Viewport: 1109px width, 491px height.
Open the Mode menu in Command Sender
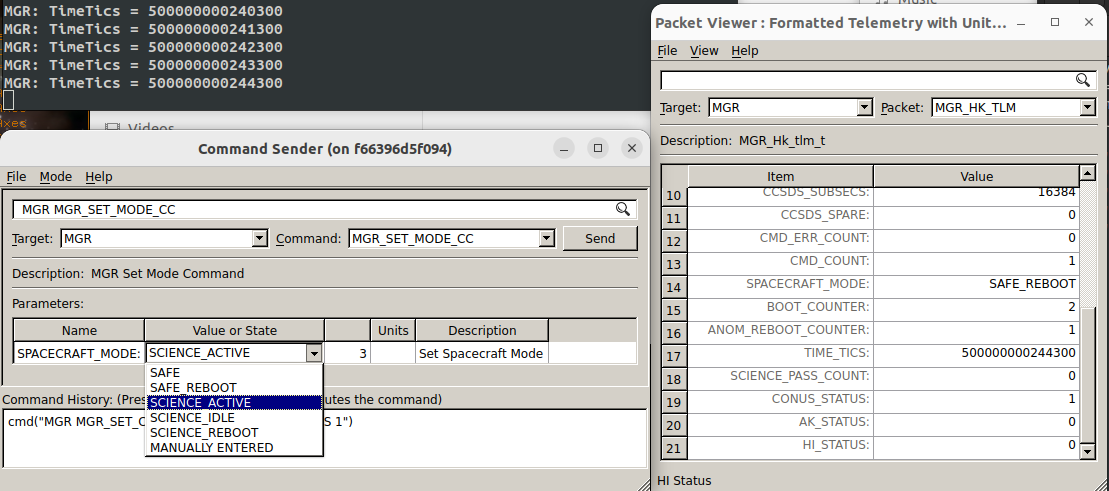pos(55,176)
